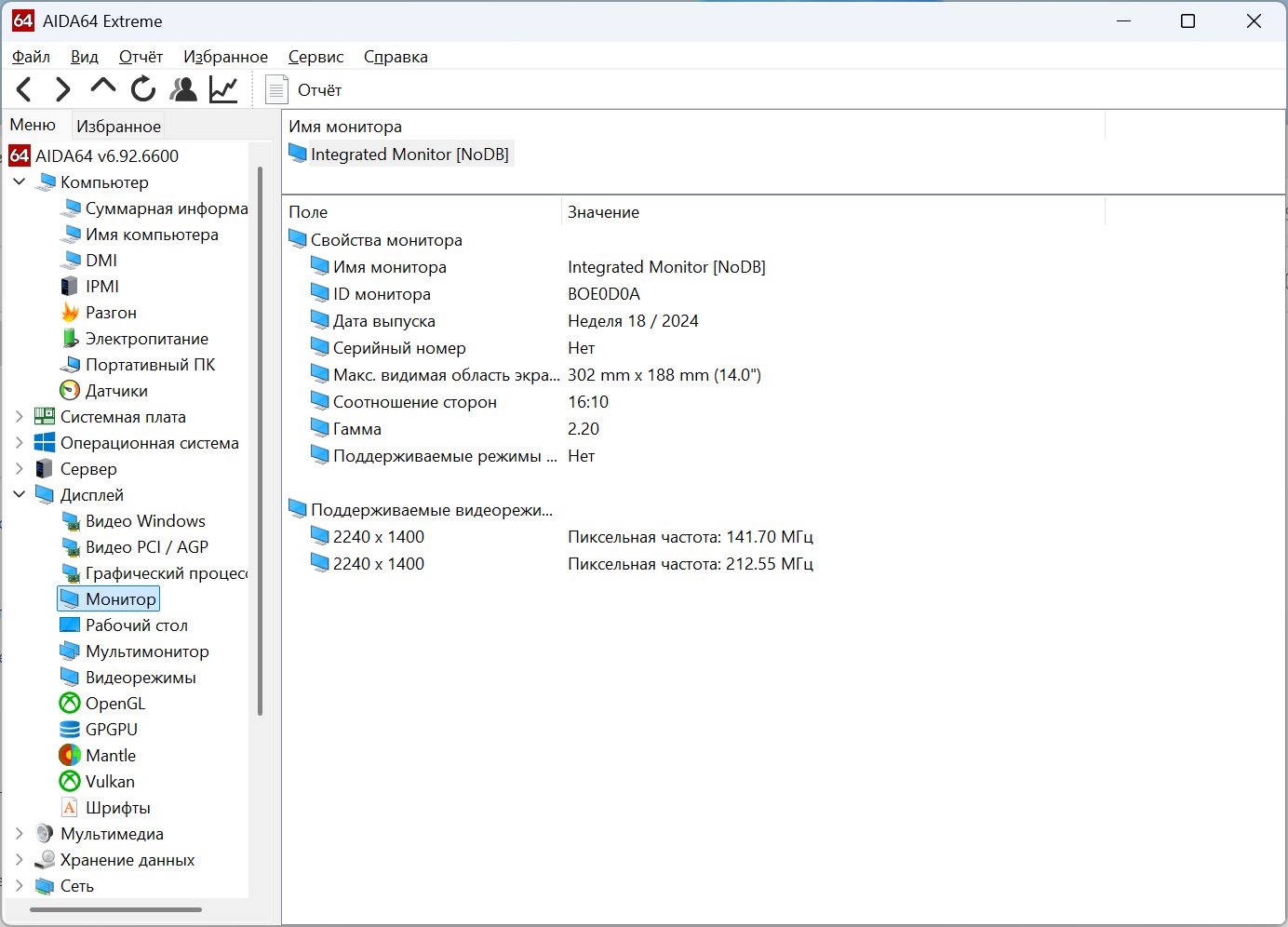Viewport: 1288px width, 927px height.
Task: Open the user silhouette toolbar icon
Action: (x=184, y=89)
